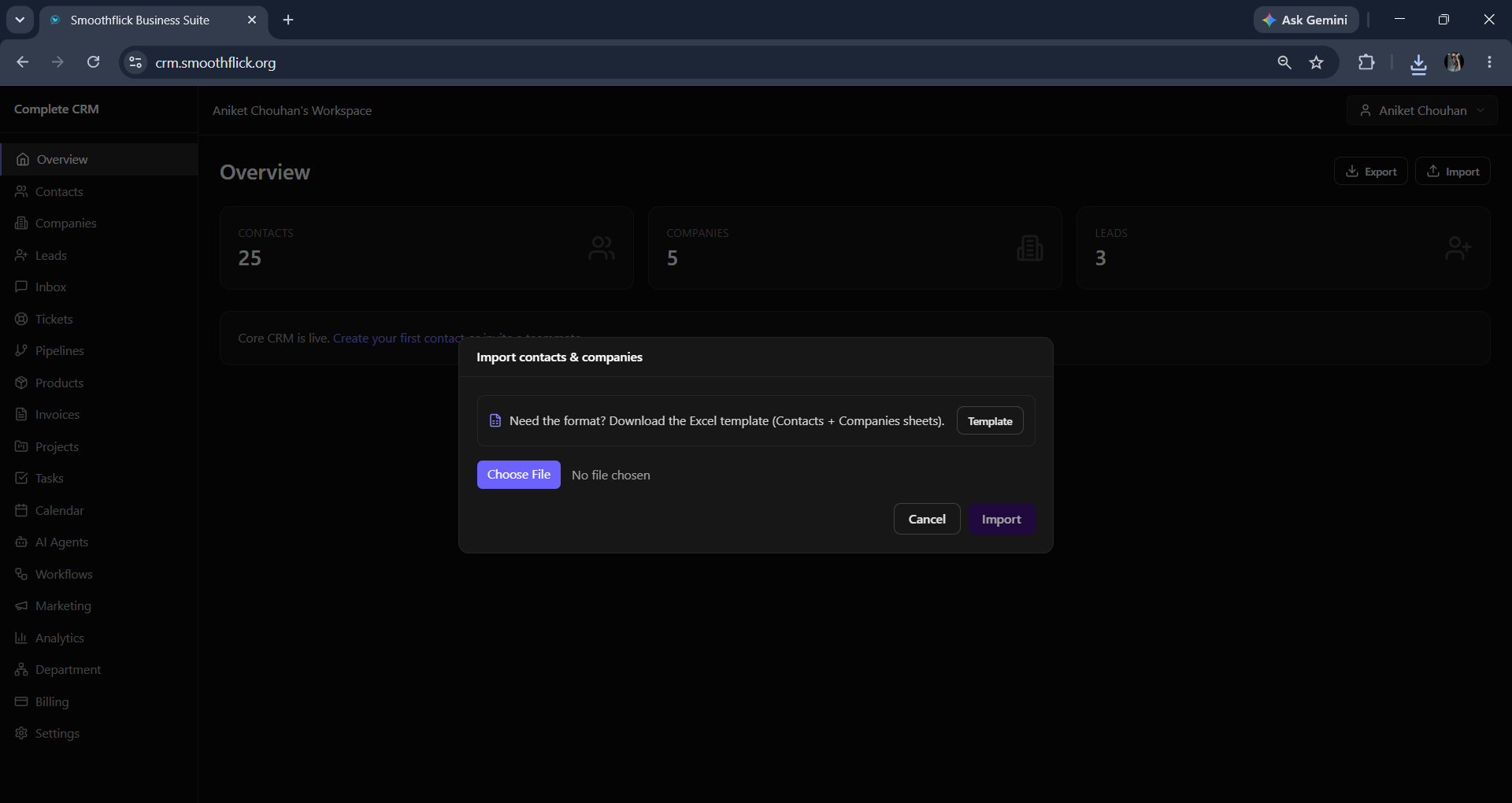Open the Settings gear icon
1512x803 pixels.
[x=21, y=733]
